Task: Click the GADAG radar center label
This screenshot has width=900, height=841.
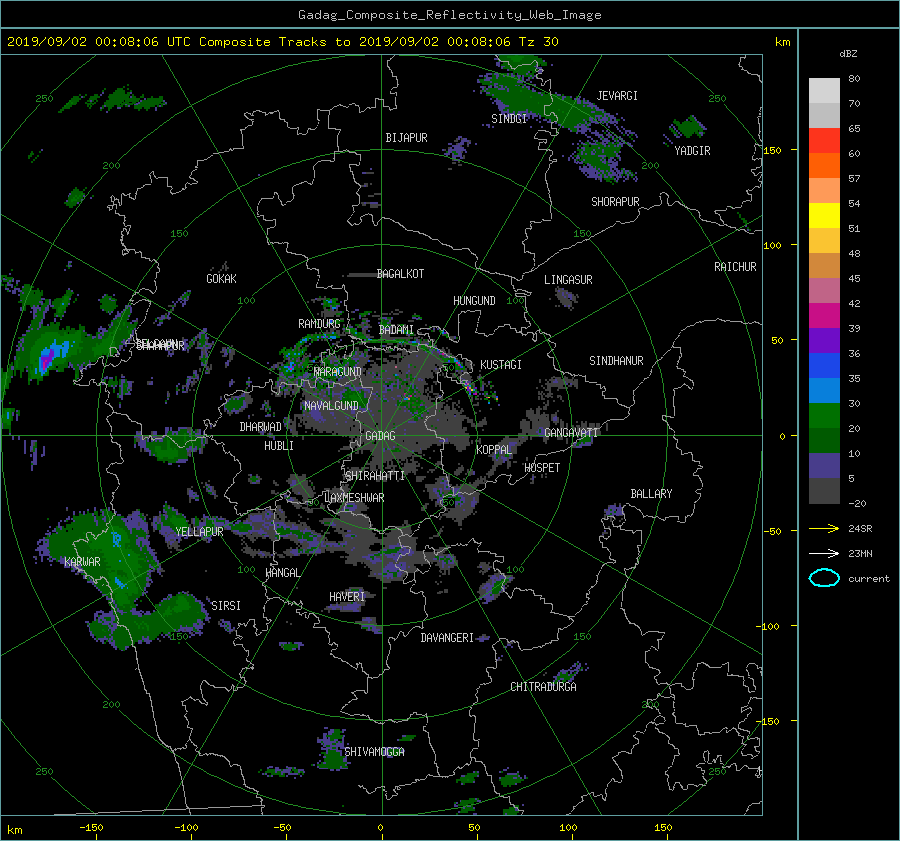Action: pyautogui.click(x=380, y=436)
